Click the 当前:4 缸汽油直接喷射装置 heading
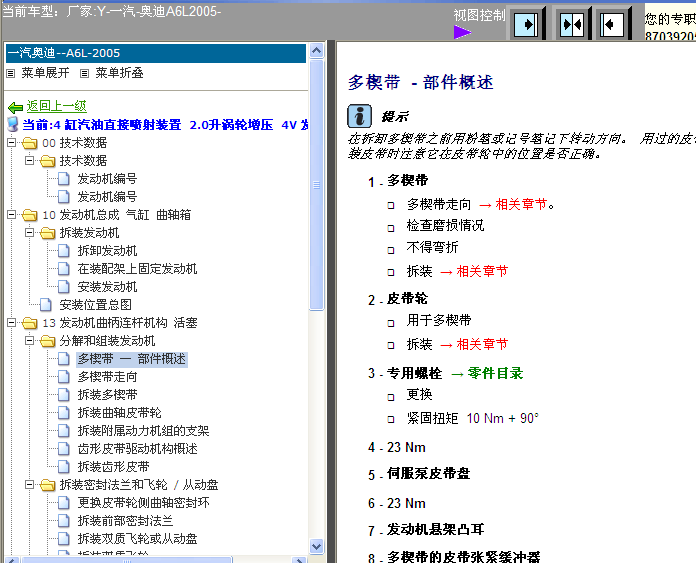The image size is (696, 563). (x=165, y=125)
